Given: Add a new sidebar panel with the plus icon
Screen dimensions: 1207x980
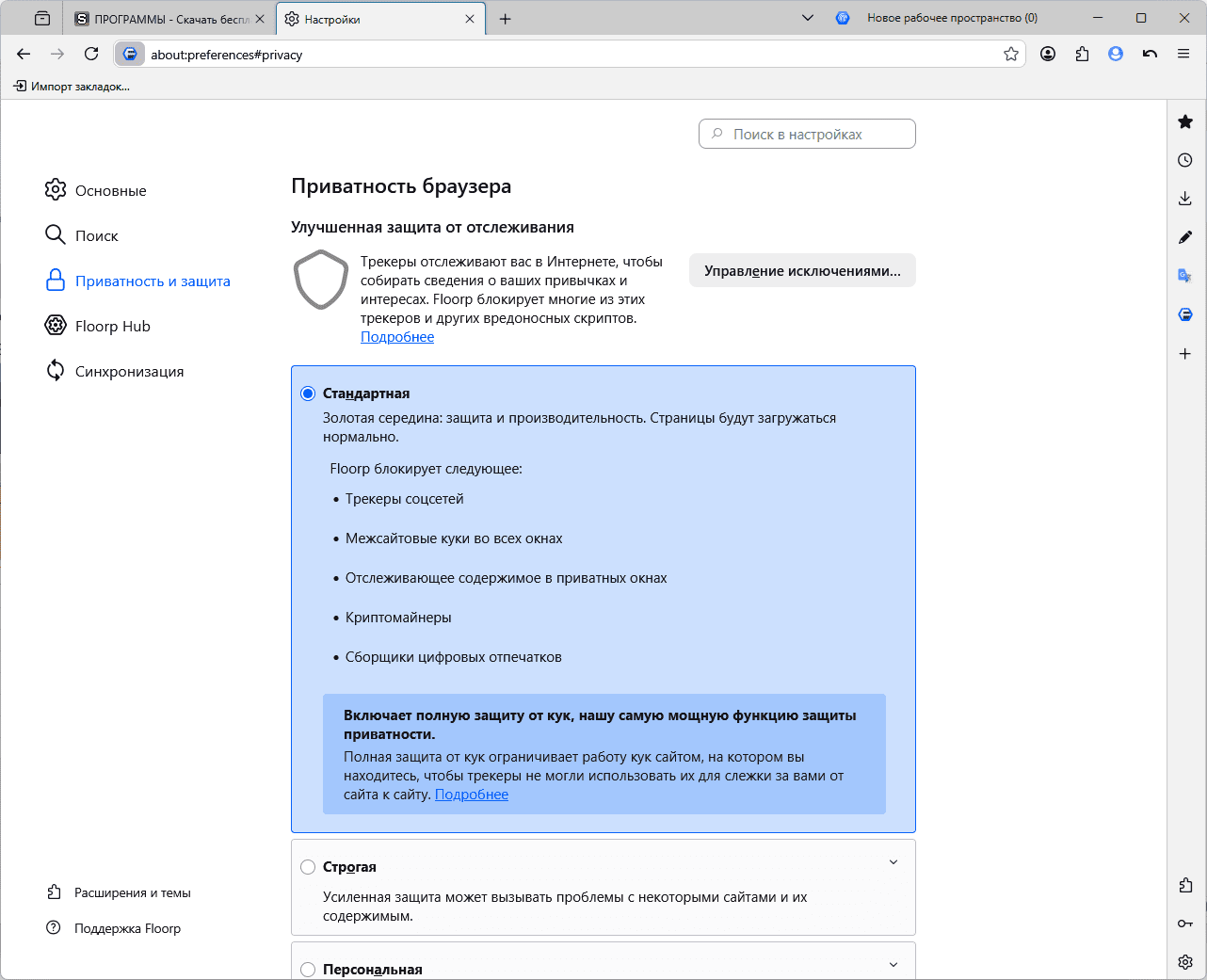Looking at the screenshot, I should coord(1185,354).
